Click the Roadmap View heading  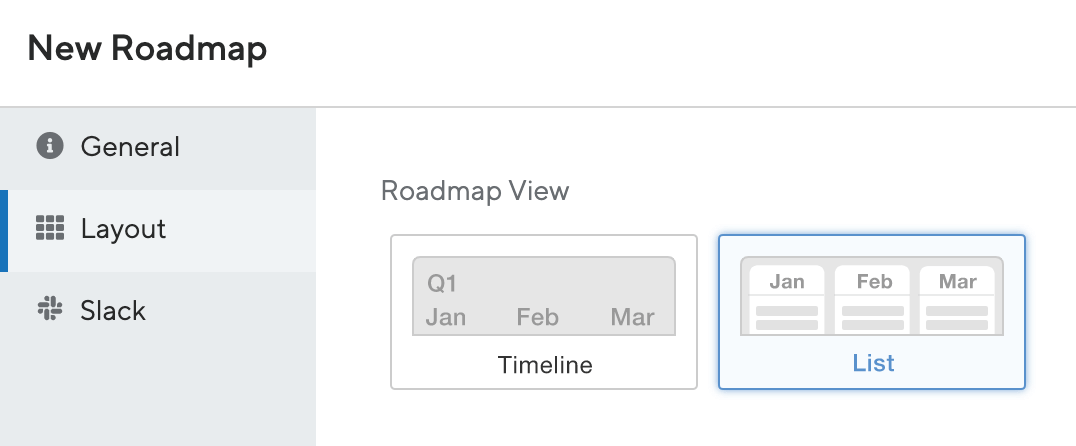[475, 190]
